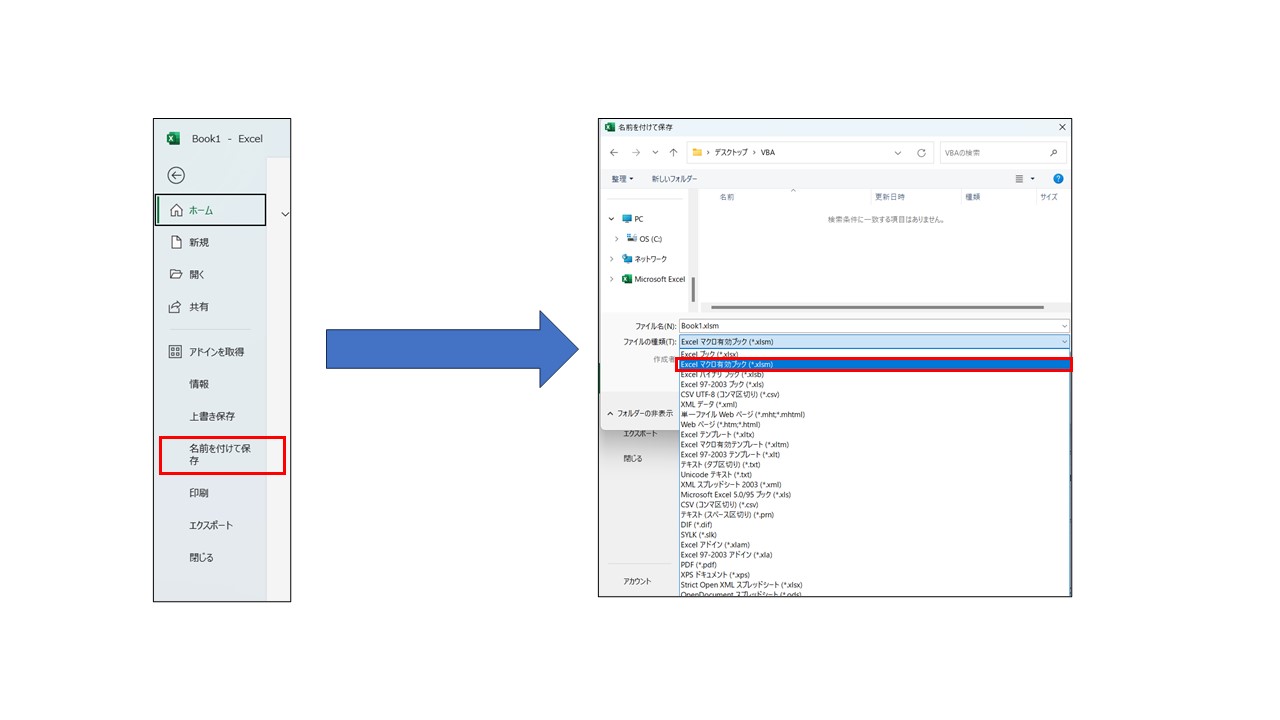Select テキスト (タブ区切り) (*.txt)

(872, 464)
